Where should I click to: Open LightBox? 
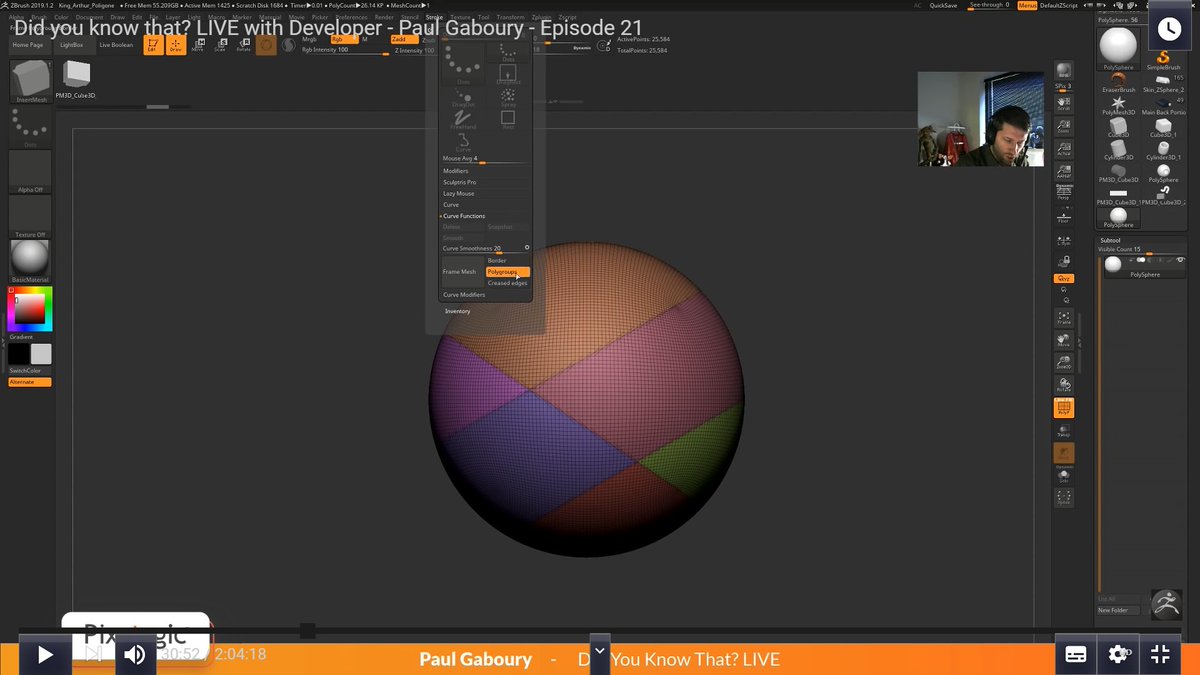pos(72,45)
